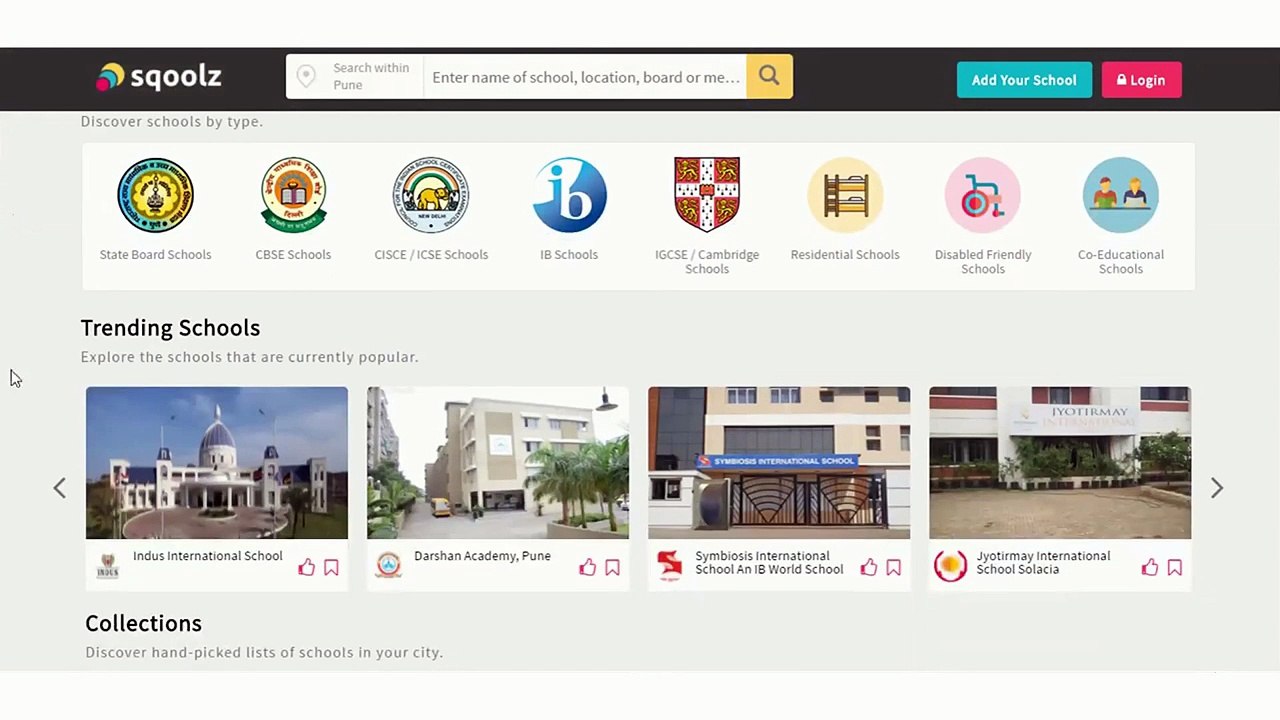
Task: Open the CISCE / ICSE Schools label
Action: (431, 254)
